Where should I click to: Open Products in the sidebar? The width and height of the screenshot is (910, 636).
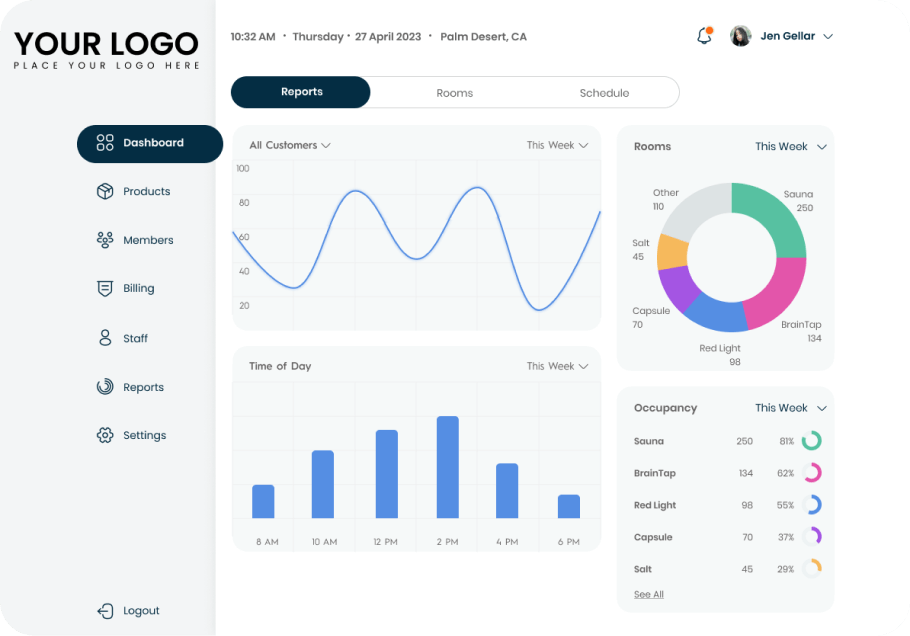click(134, 191)
